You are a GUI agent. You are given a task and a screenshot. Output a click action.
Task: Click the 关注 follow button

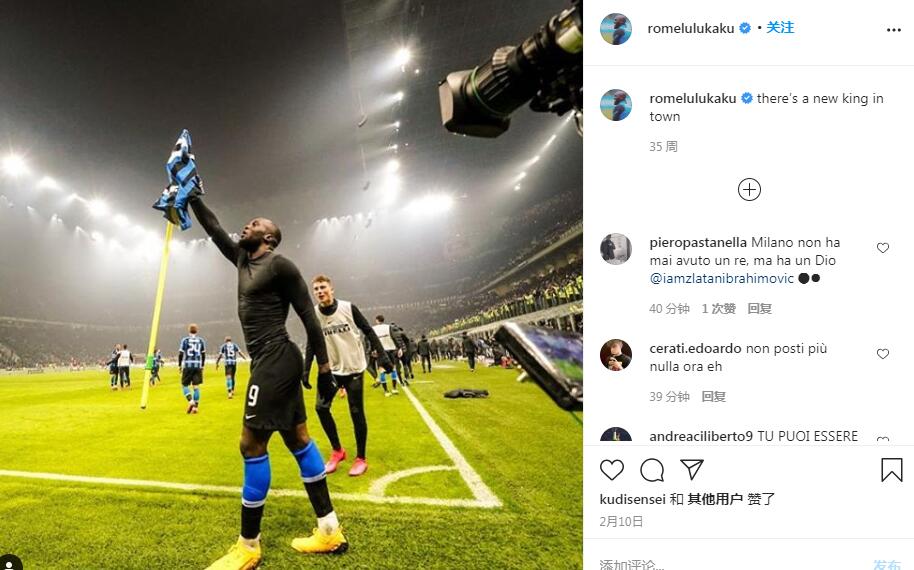(x=780, y=27)
